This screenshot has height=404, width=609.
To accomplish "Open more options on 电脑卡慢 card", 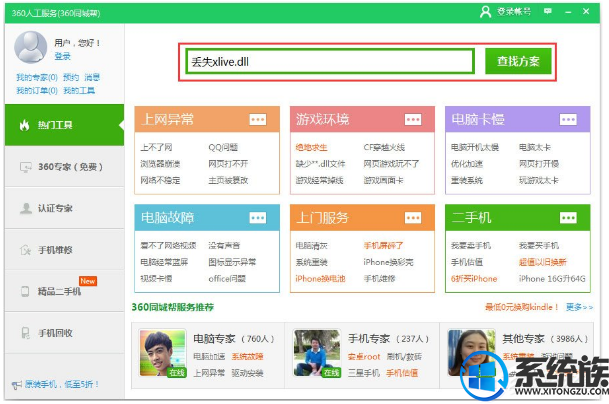I will coord(568,119).
